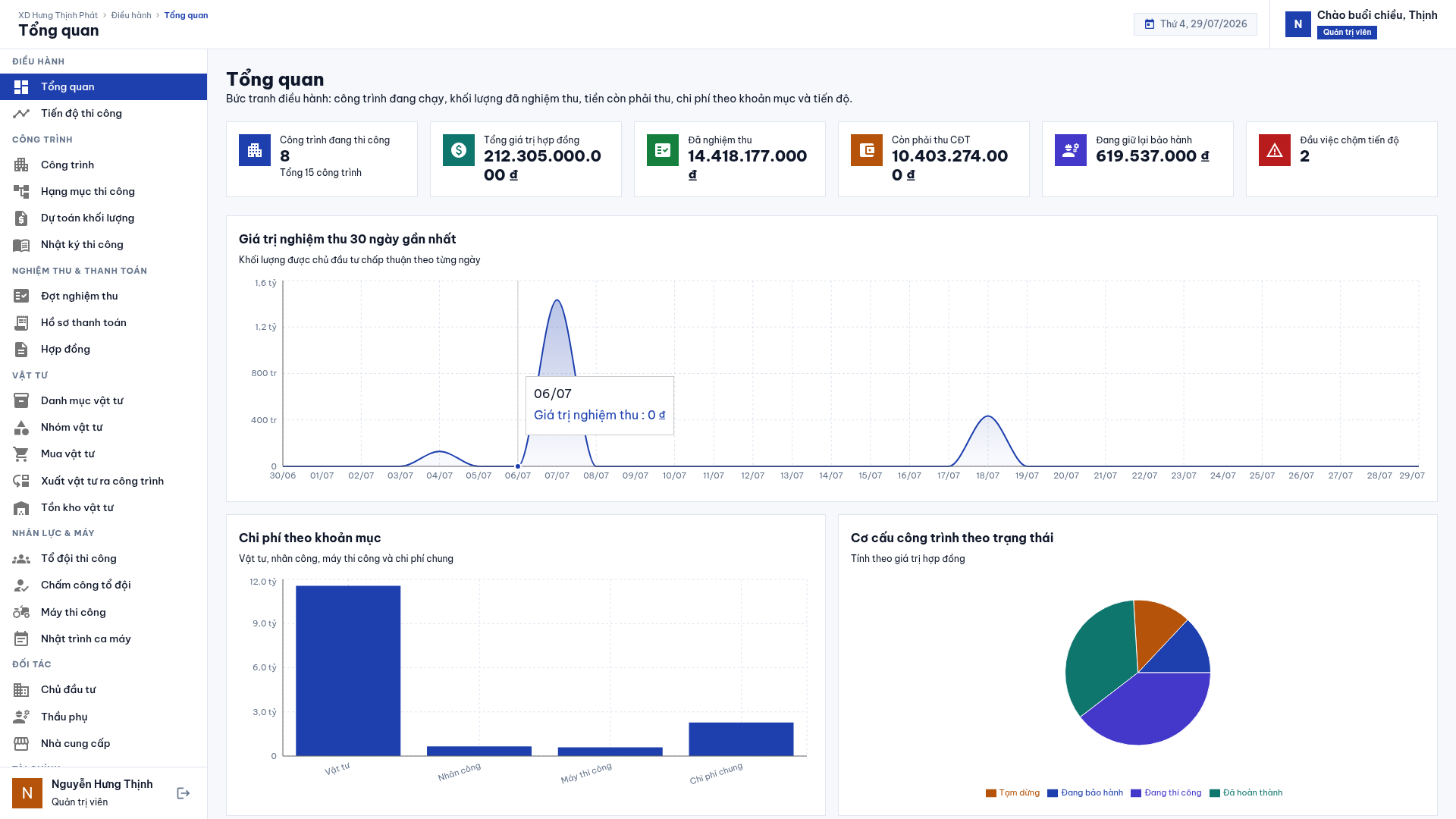This screenshot has width=1456, height=819.
Task: Click Hồ sơ thanh toán receipt icon
Action: pos(21,323)
